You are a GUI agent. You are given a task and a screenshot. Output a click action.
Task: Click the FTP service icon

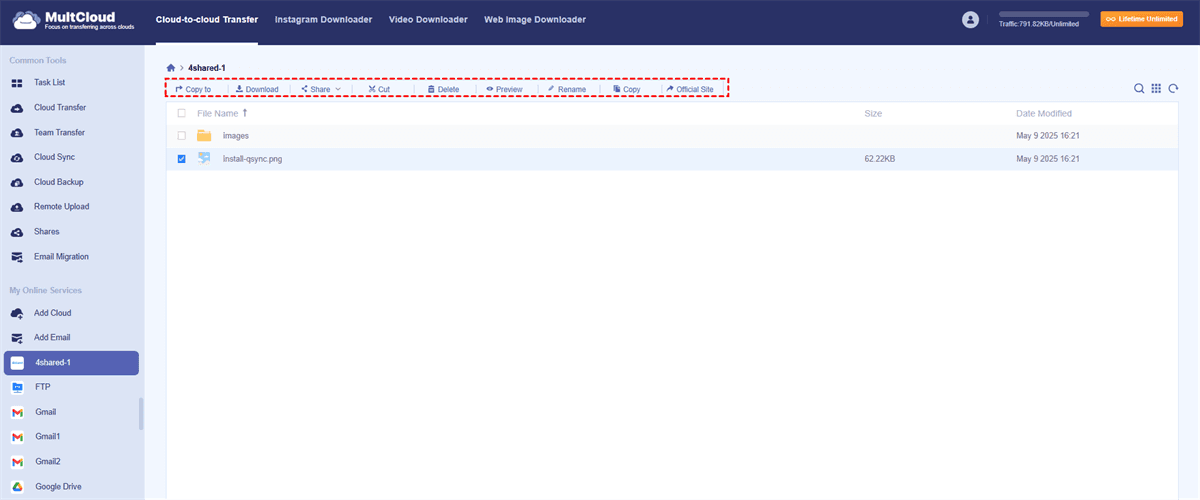(17, 387)
